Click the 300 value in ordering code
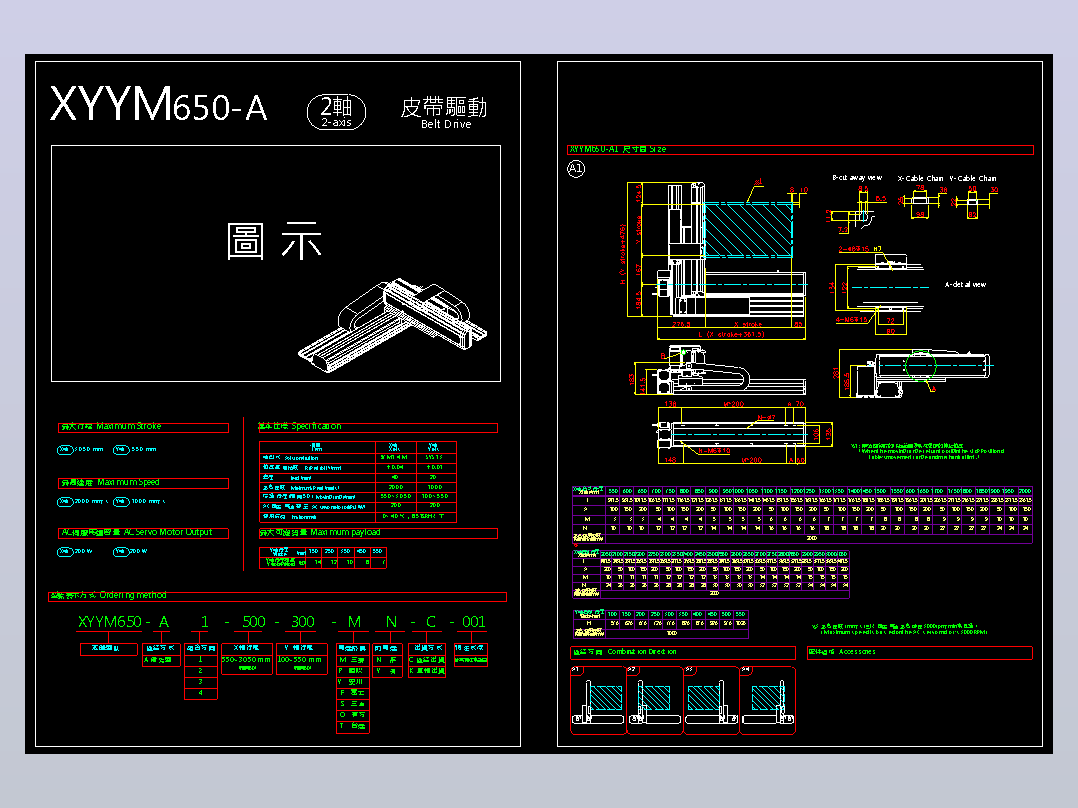The width and height of the screenshot is (1078, 808). point(302,622)
